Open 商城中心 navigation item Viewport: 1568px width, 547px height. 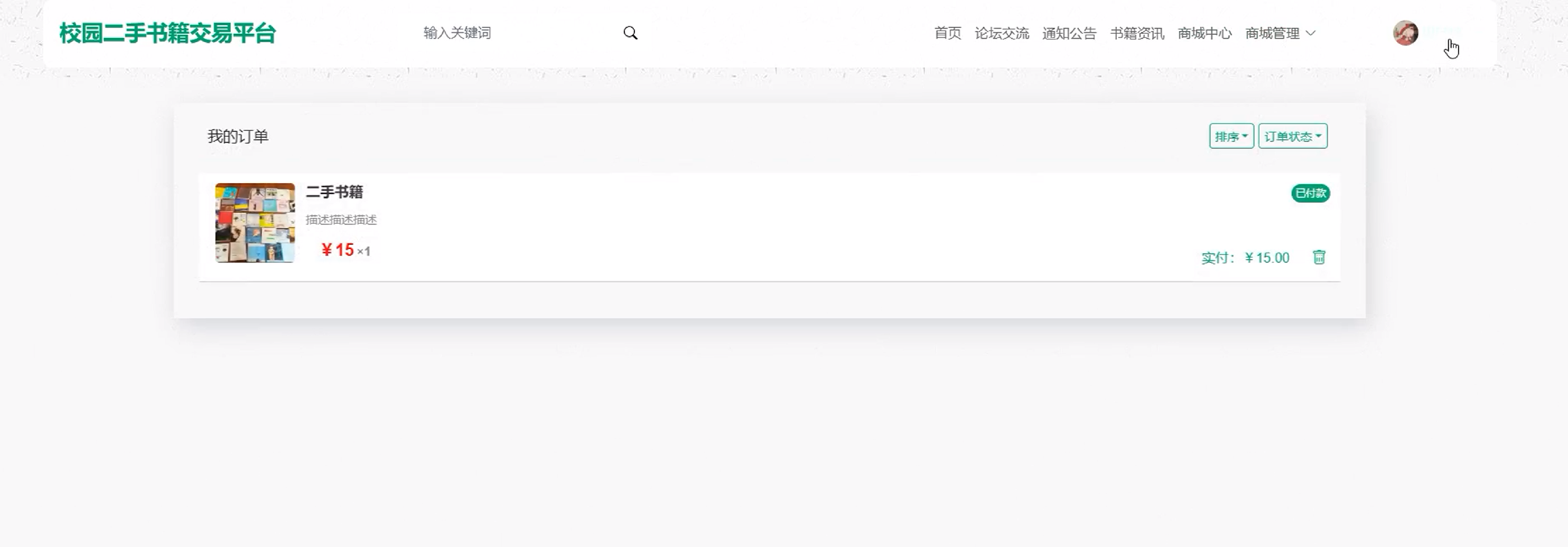coord(1204,33)
